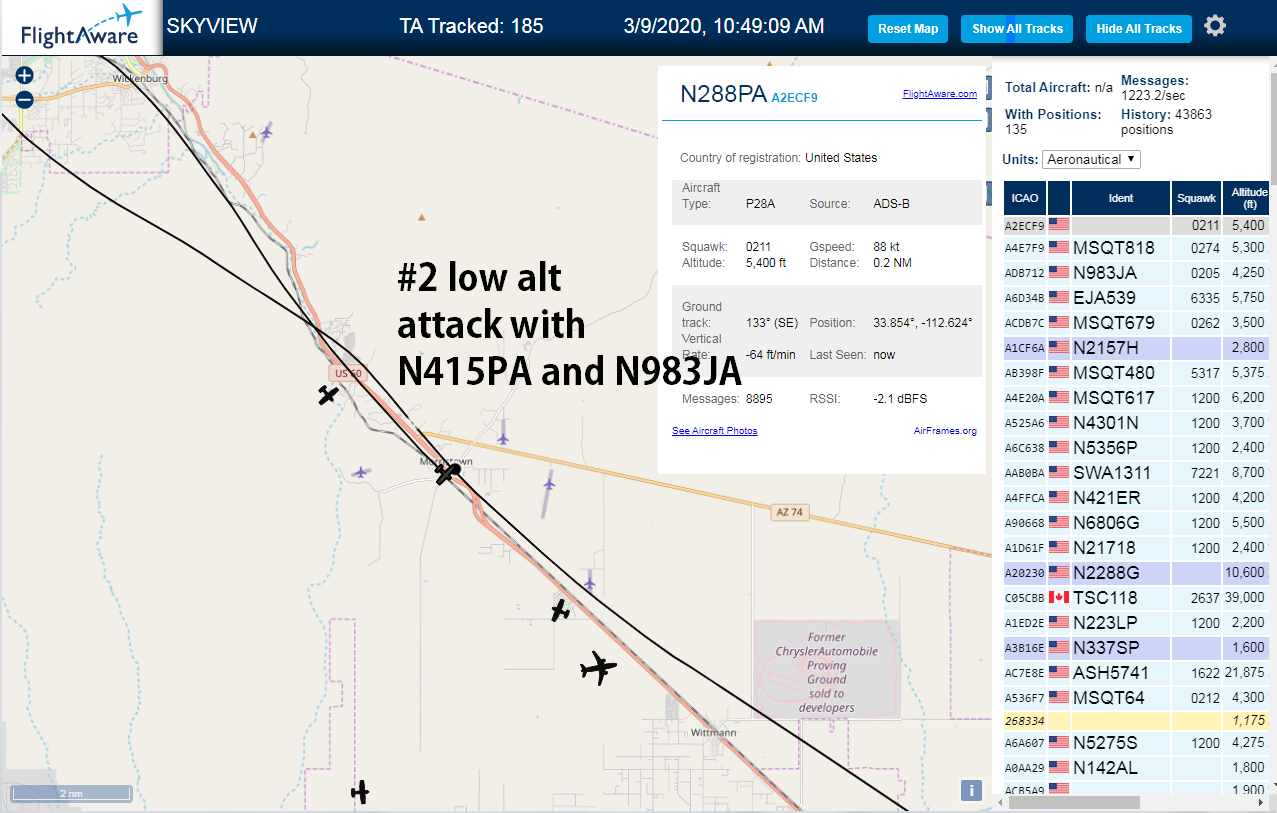Screen dimensions: 1277x813
Task: Click the SKYVIEW header title
Action: (212, 26)
